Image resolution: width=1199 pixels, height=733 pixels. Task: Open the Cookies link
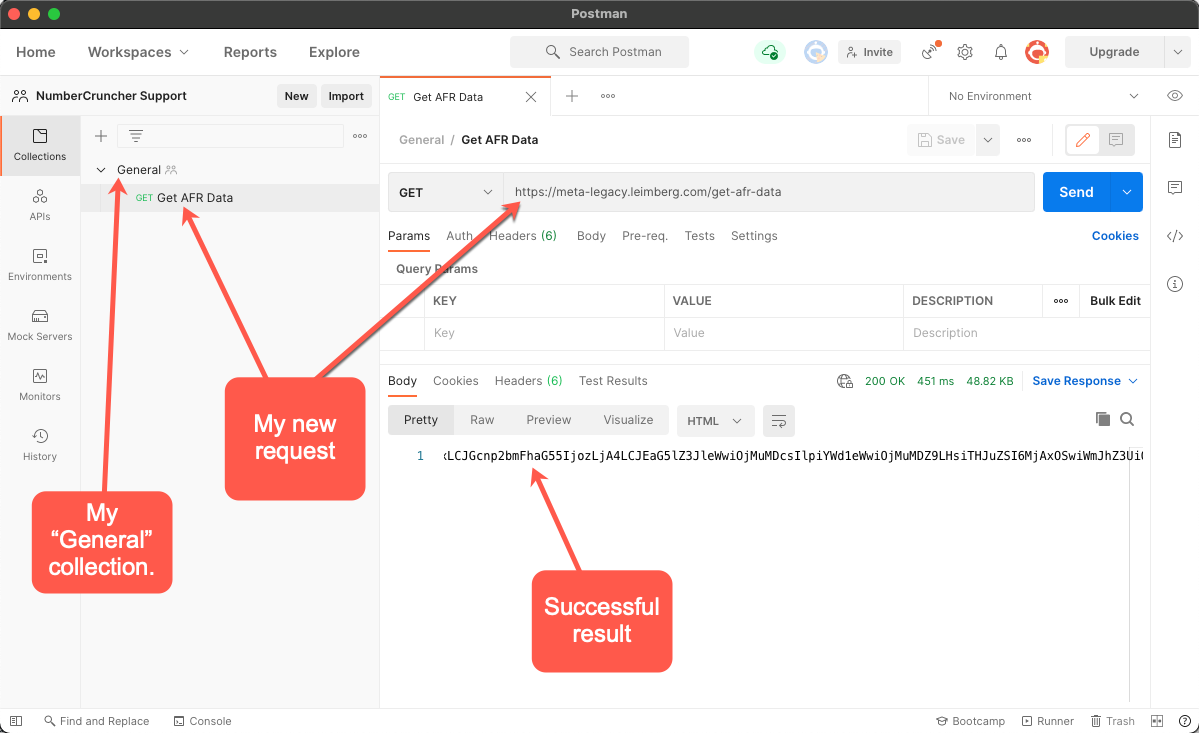(1115, 236)
